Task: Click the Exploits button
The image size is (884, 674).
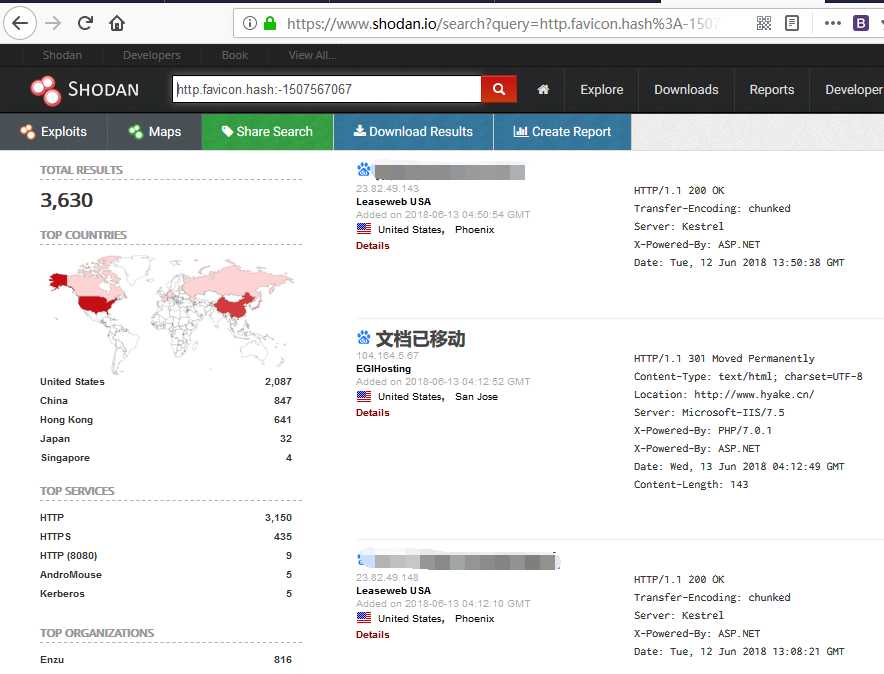Action: 54,132
